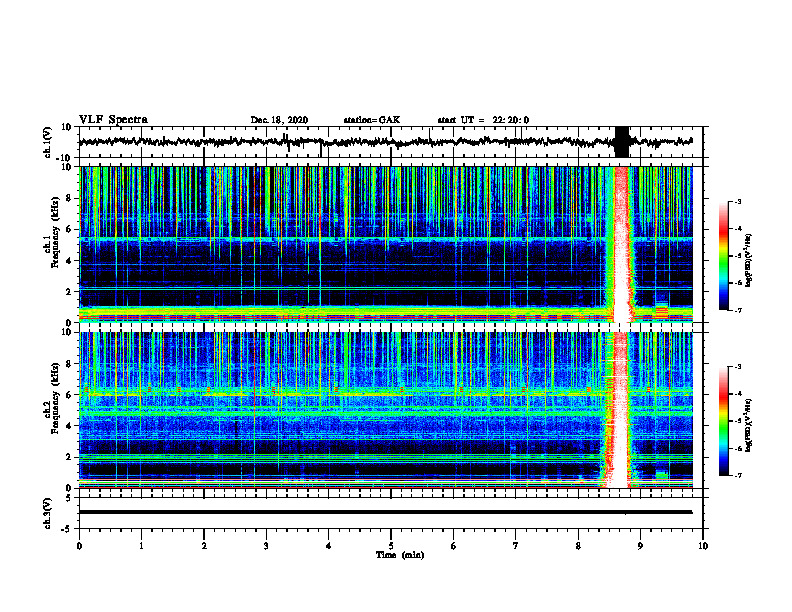Click the small green patch after 9 min in ch.2
Viewport: 792px width, 612px height.
pyautogui.click(x=661, y=475)
